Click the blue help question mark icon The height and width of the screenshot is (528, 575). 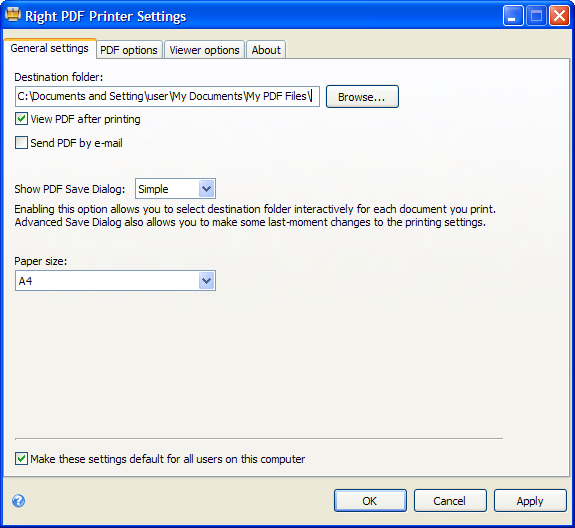click(x=18, y=500)
